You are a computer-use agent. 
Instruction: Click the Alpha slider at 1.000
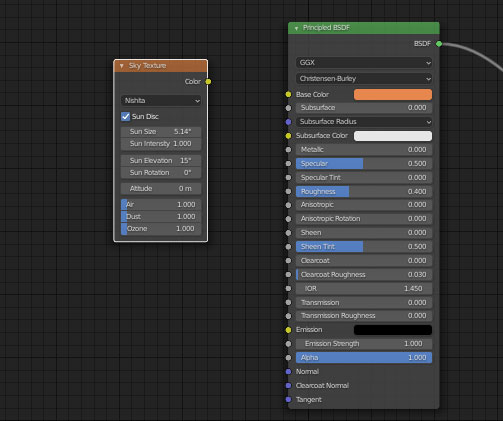coord(364,358)
